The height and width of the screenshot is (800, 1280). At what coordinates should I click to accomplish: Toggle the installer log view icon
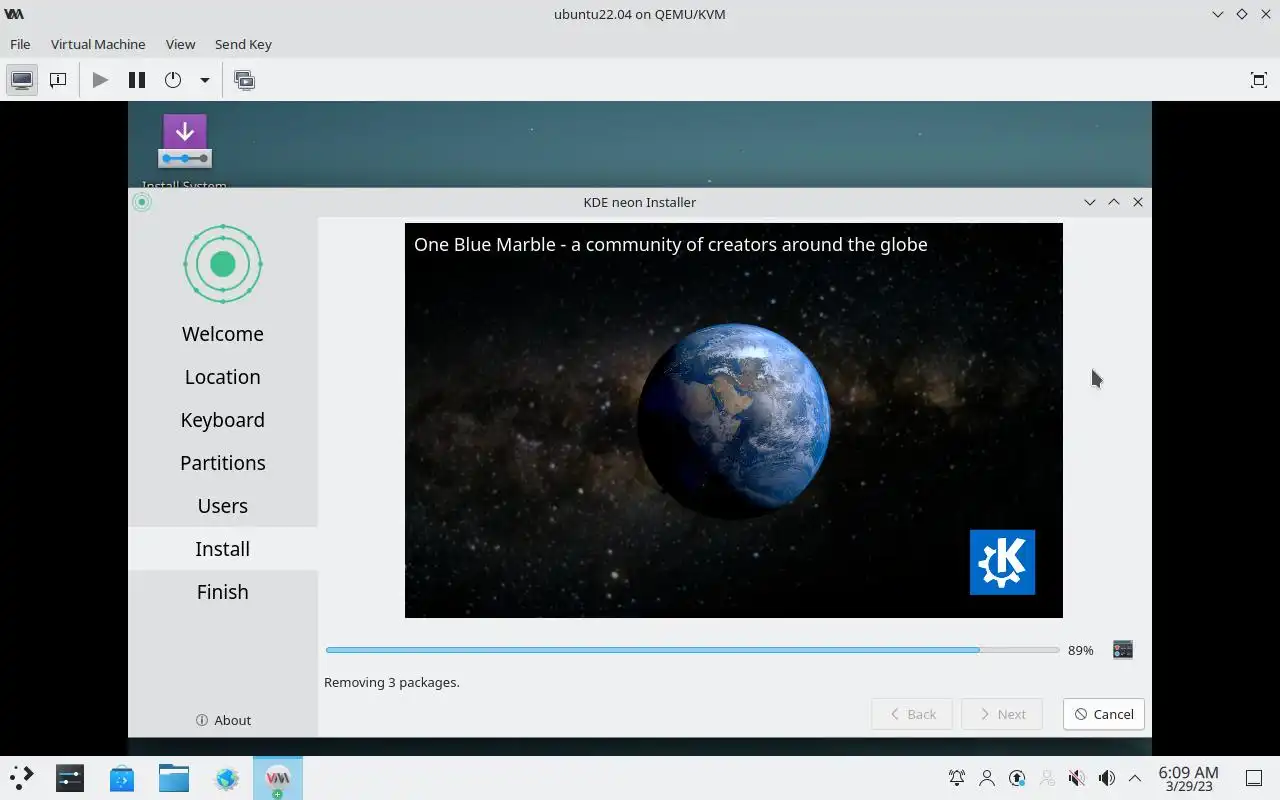(x=1123, y=650)
